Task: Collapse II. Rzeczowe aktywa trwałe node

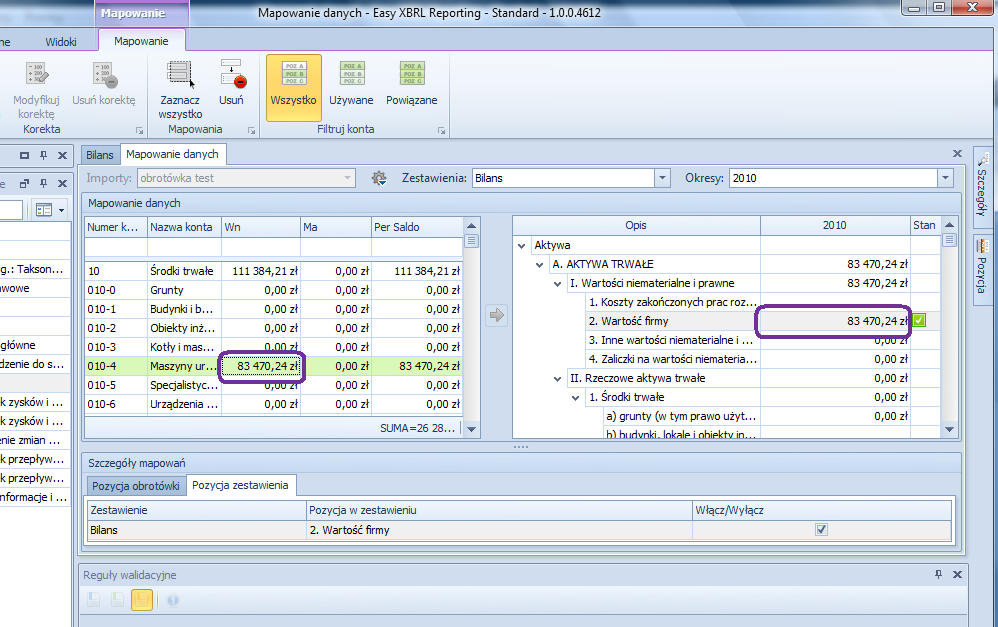Action: pyautogui.click(x=558, y=379)
